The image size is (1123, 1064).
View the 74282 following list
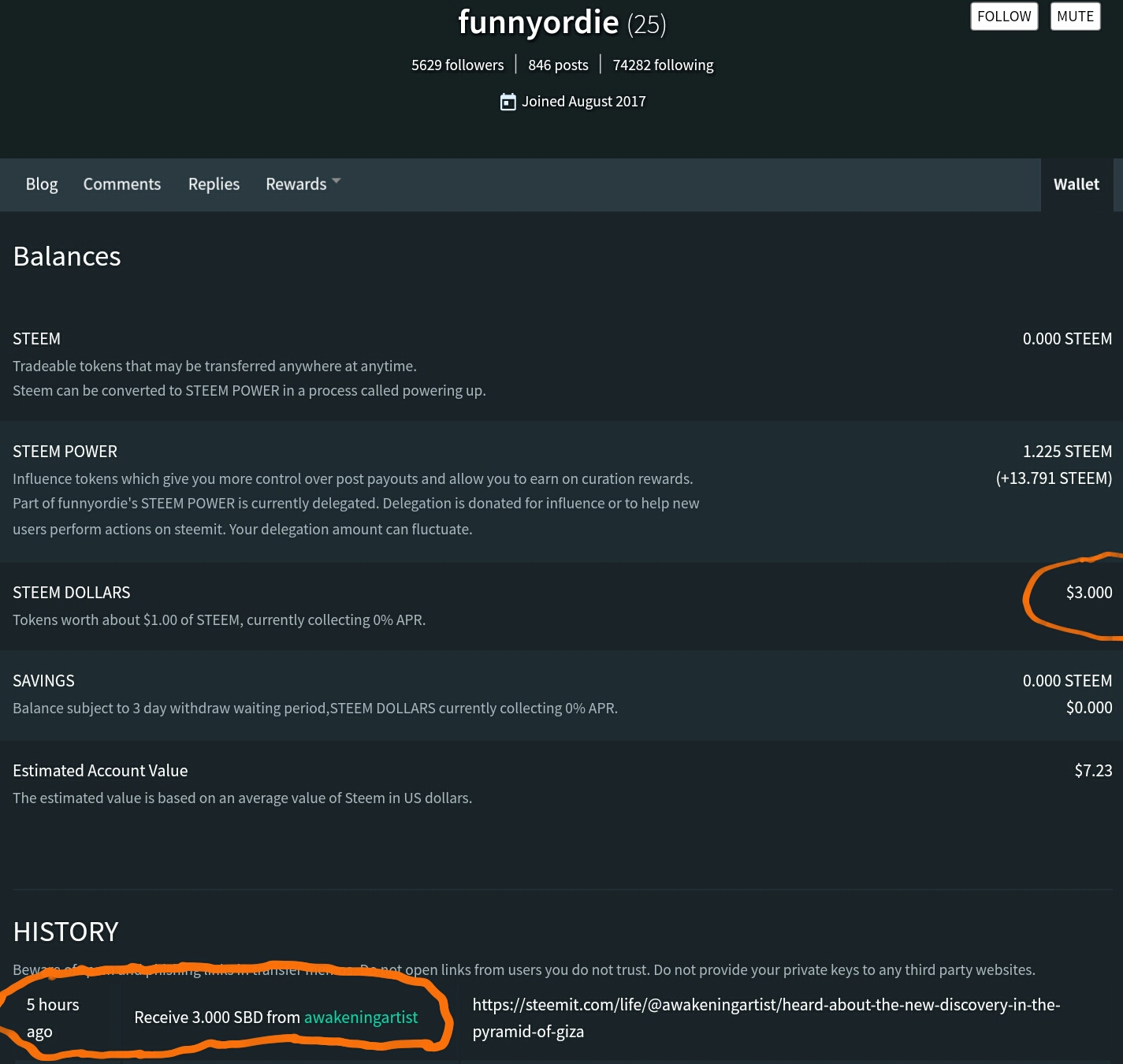[x=663, y=65]
